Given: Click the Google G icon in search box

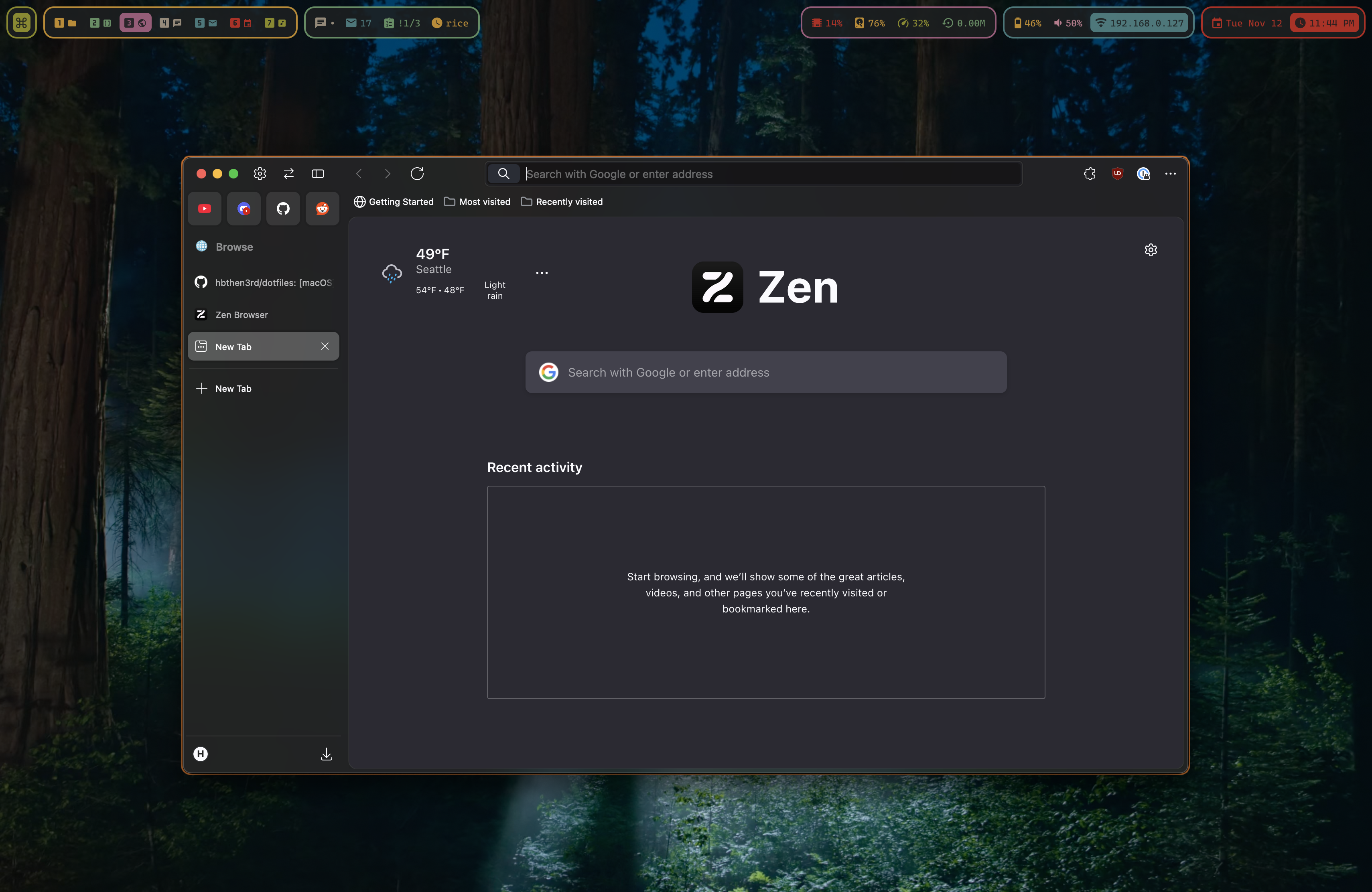Looking at the screenshot, I should (x=549, y=372).
